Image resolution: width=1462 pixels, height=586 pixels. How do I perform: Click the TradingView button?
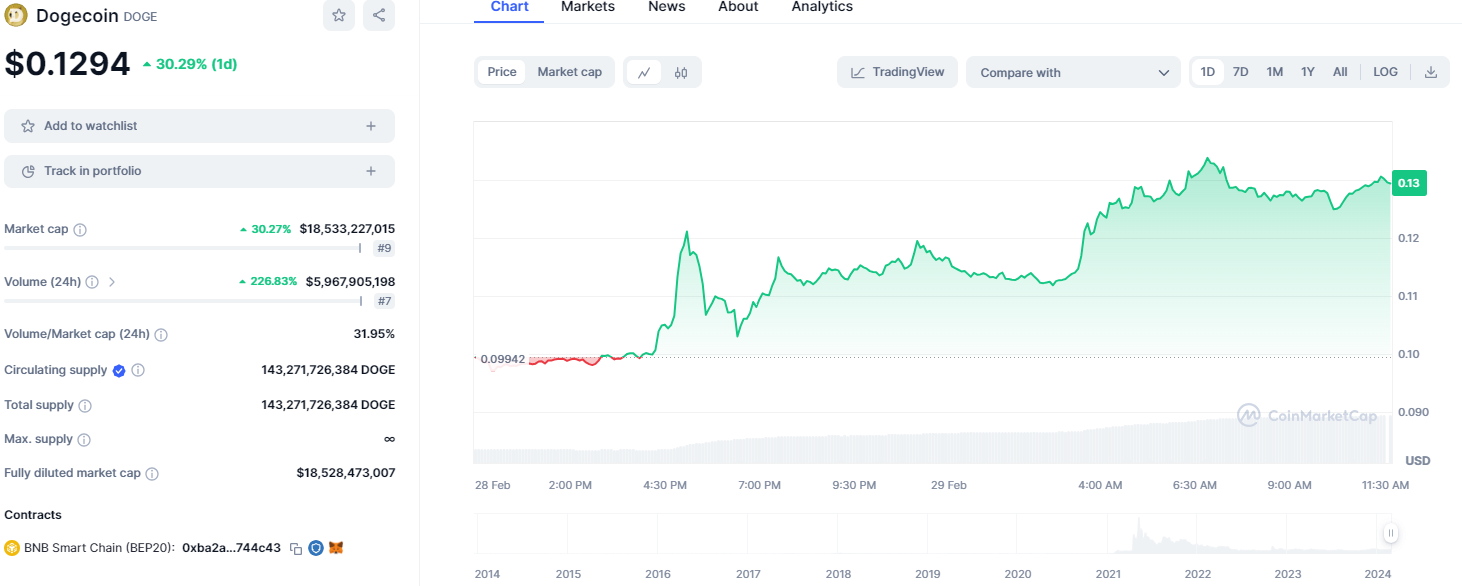point(897,72)
